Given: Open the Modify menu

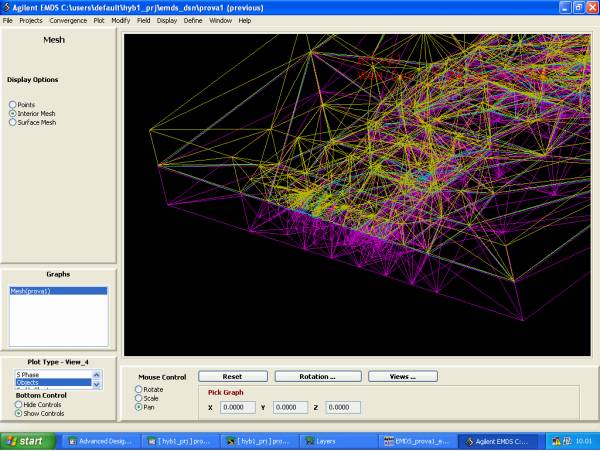Looking at the screenshot, I should (x=121, y=21).
